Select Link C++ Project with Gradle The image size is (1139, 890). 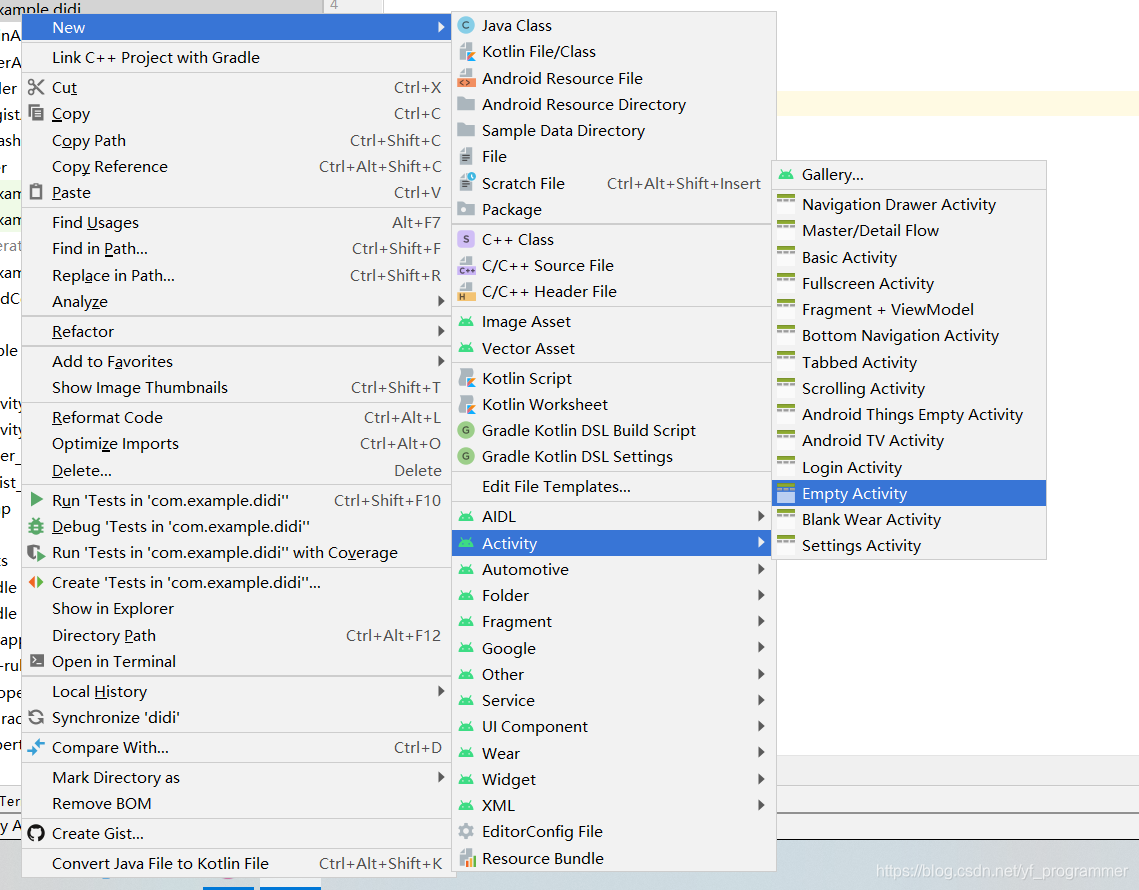click(236, 57)
